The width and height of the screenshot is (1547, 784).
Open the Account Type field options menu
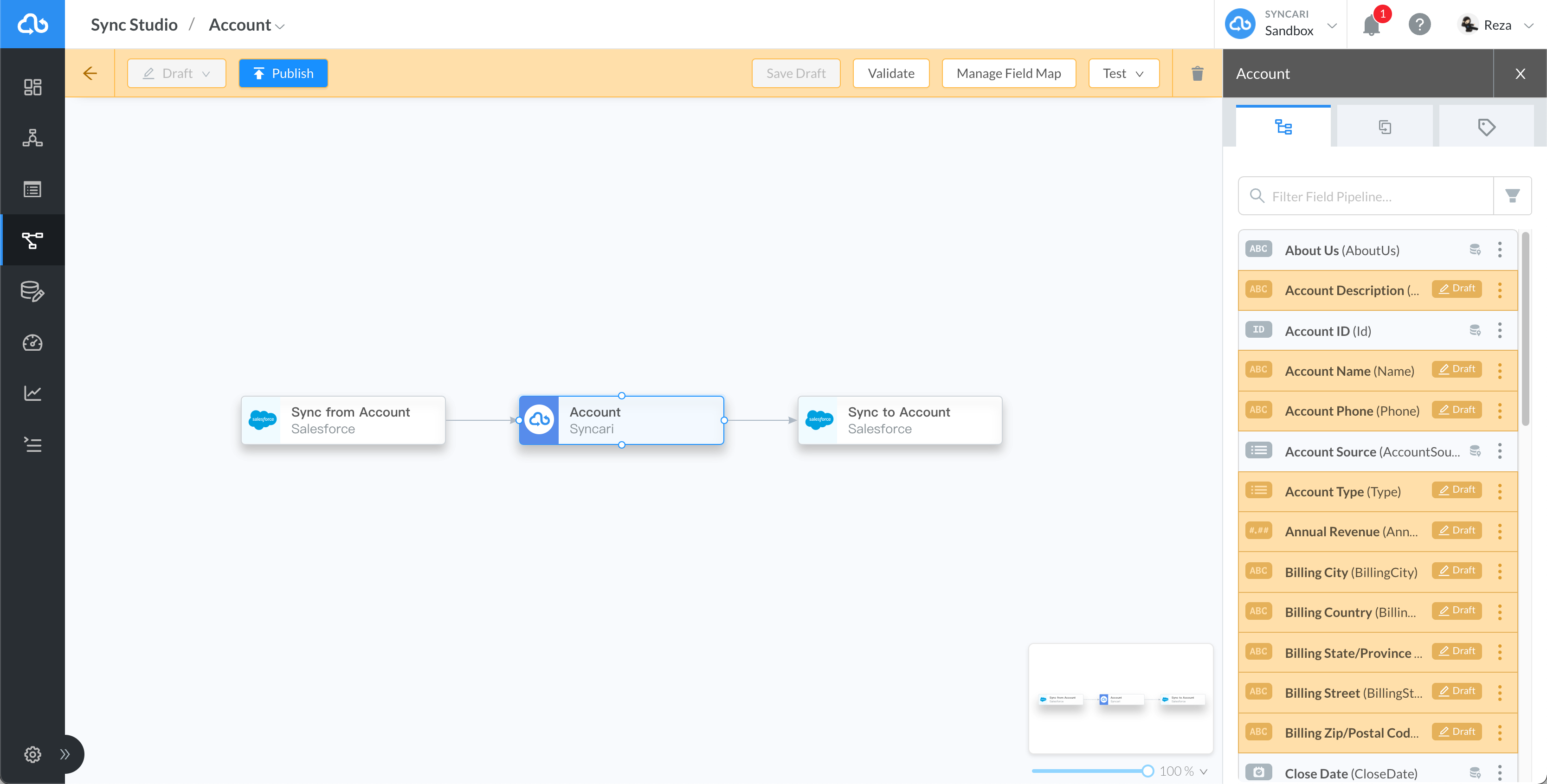click(x=1500, y=491)
